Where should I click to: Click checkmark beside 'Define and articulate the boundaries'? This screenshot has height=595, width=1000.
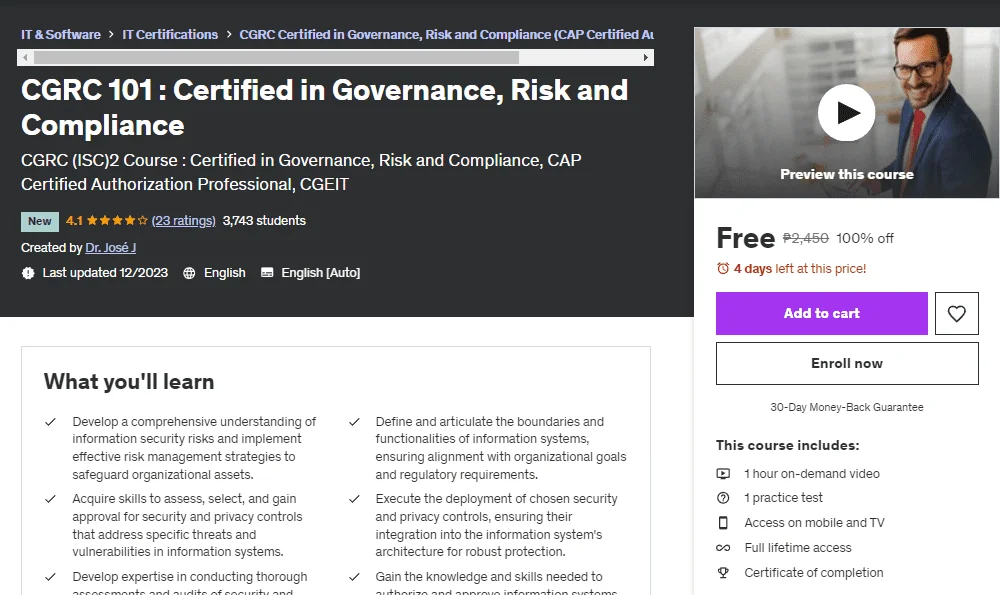coord(354,422)
